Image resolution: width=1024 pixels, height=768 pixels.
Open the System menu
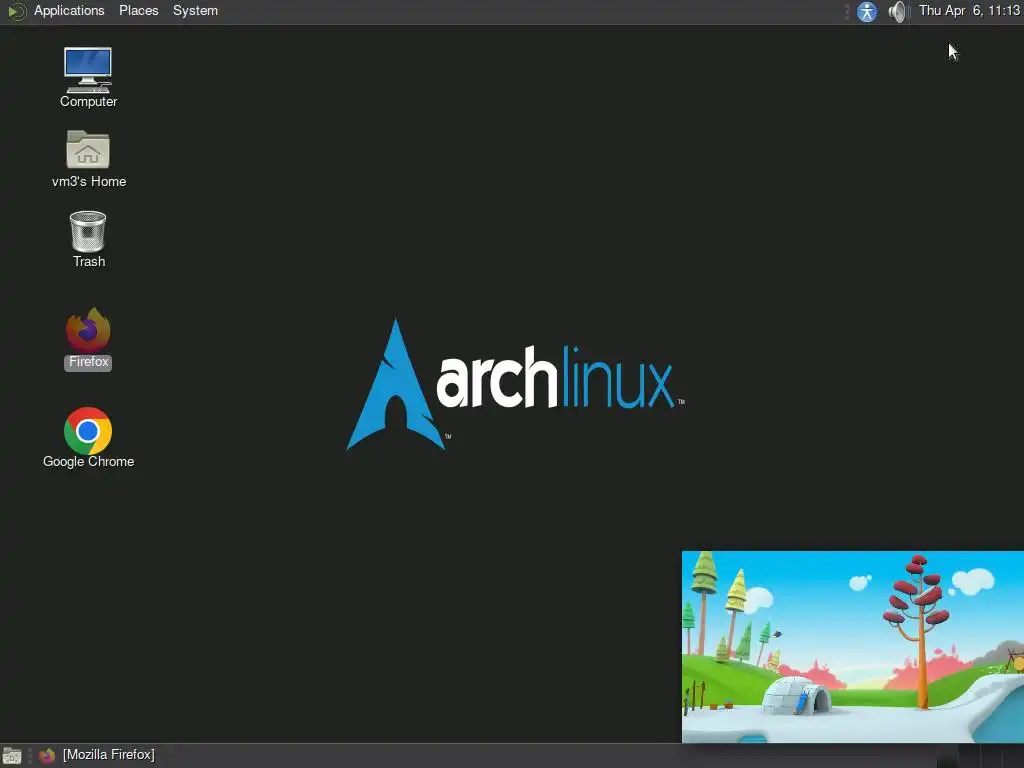[195, 11]
